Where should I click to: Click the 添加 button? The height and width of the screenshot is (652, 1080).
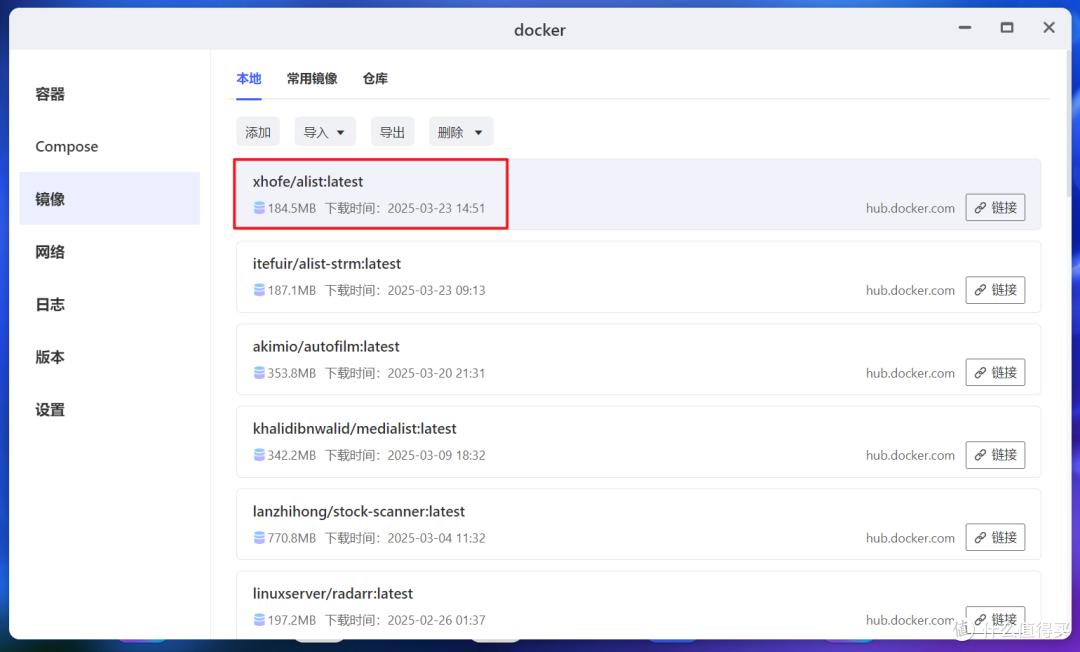tap(258, 132)
